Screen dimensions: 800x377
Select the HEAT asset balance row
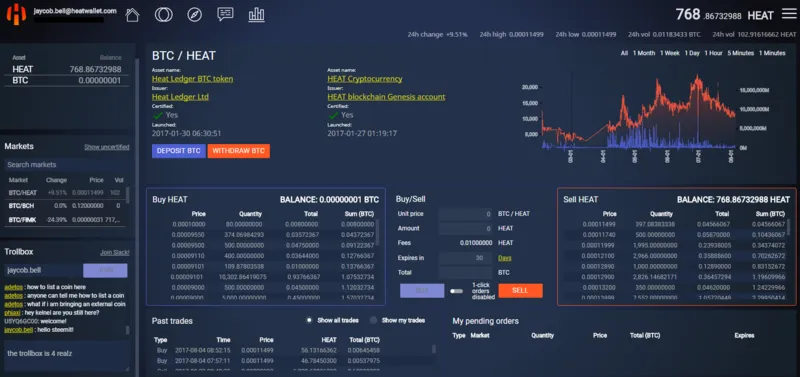66,69
